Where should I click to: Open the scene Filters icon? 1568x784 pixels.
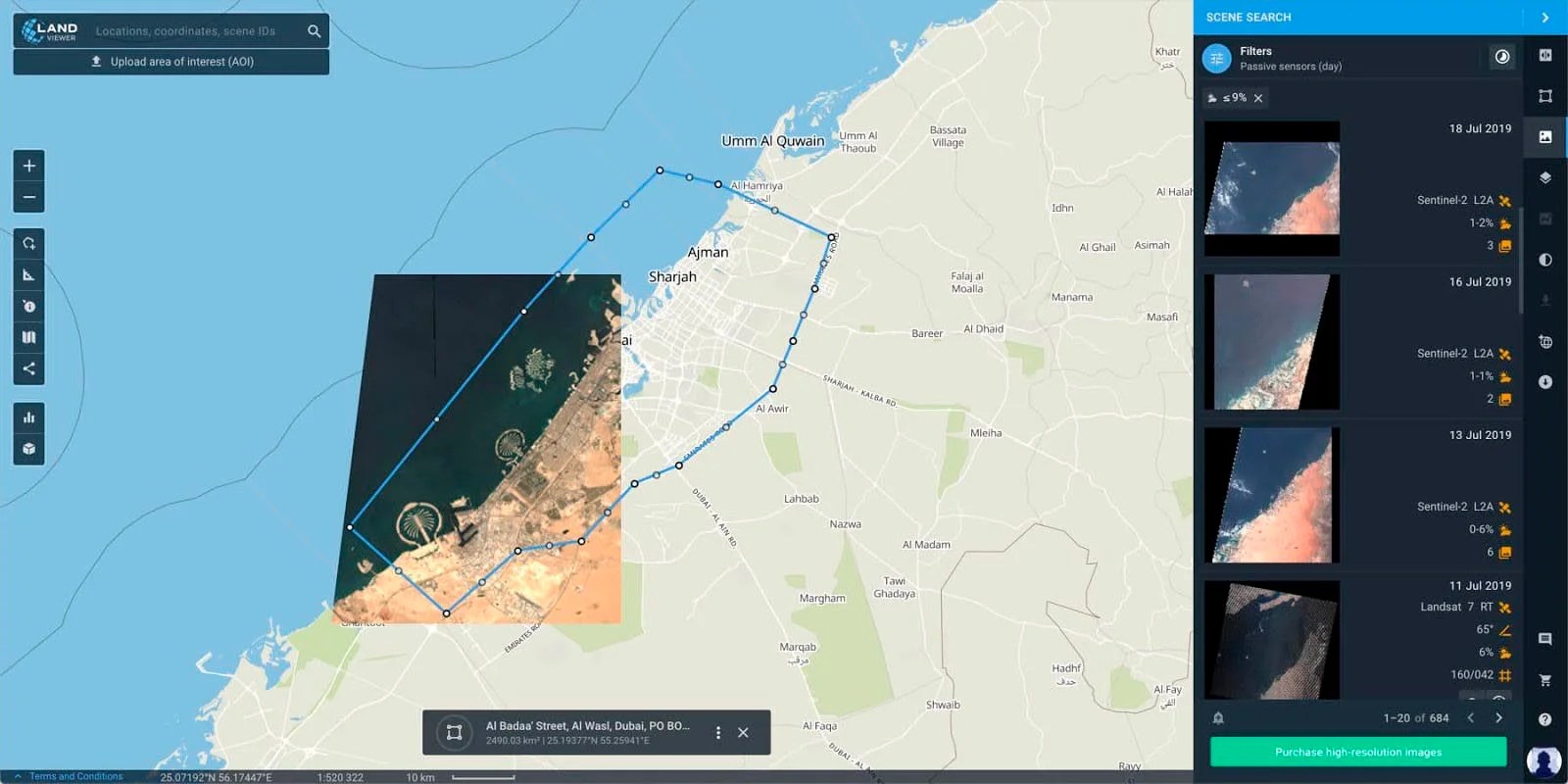(1217, 59)
